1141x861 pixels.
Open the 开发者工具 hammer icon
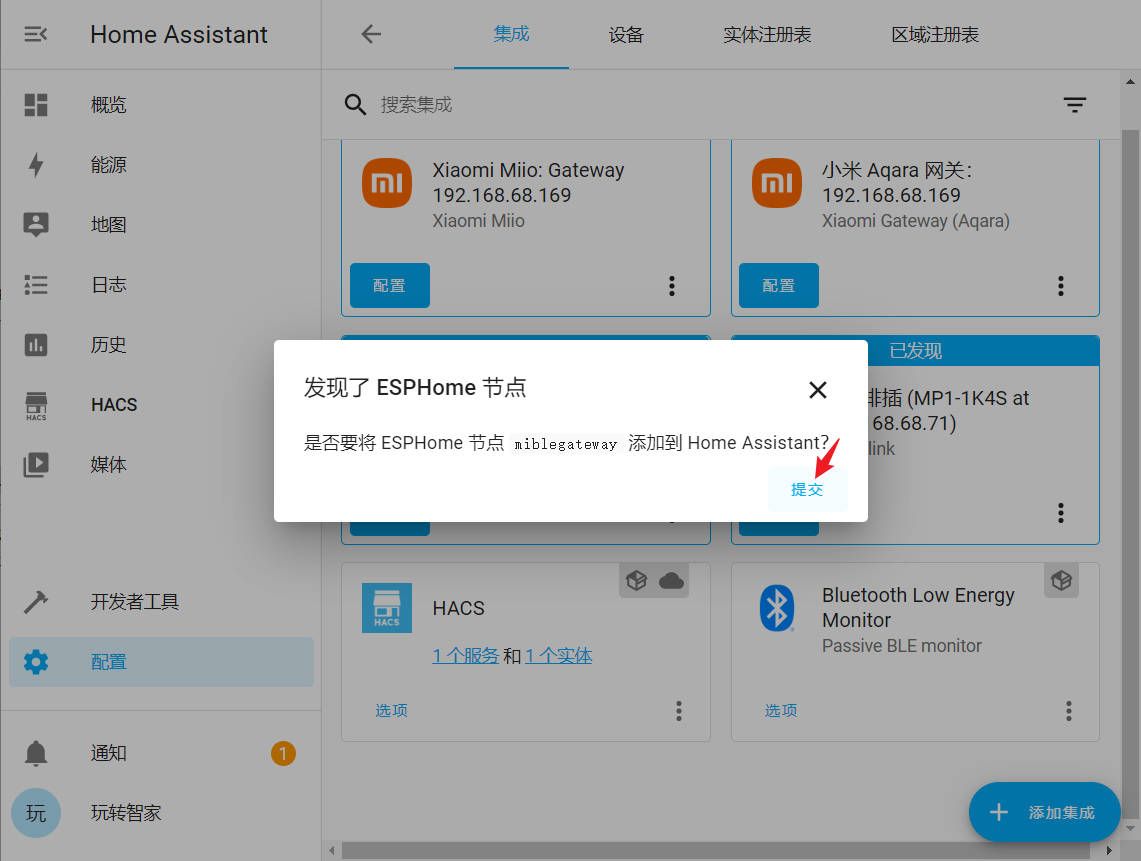click(36, 602)
